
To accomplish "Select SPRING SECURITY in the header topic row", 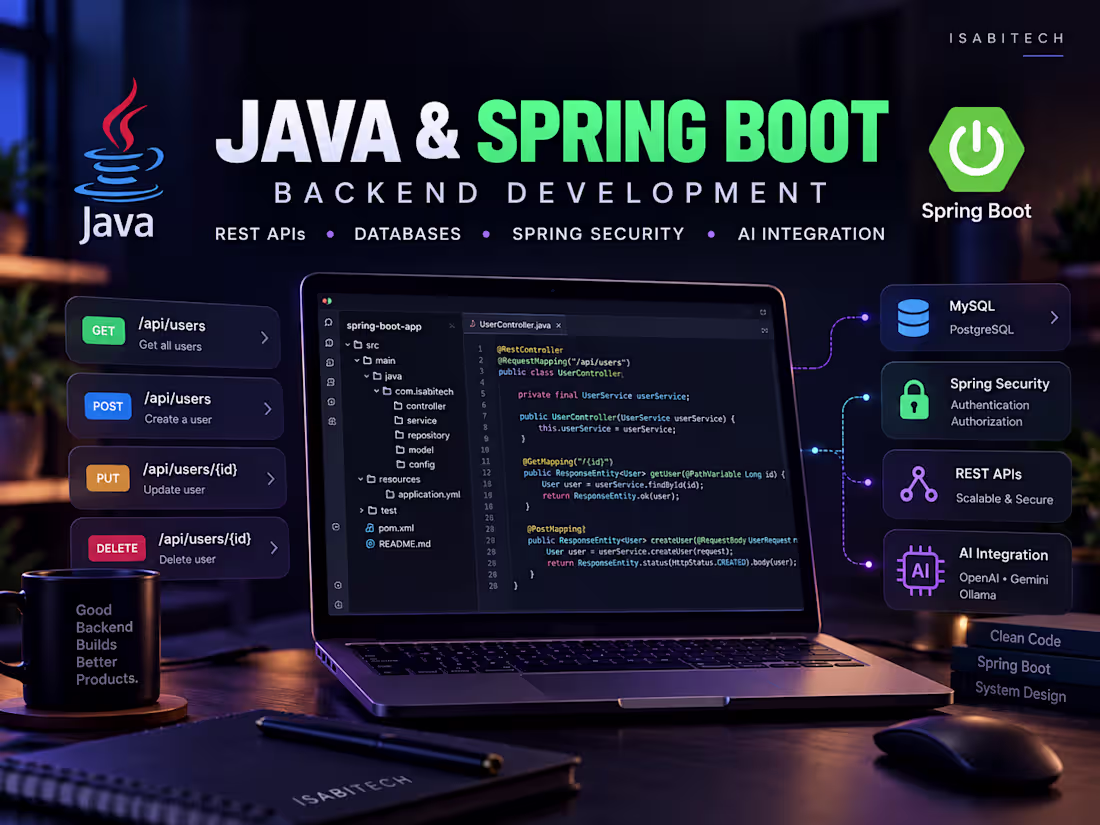I will (598, 234).
